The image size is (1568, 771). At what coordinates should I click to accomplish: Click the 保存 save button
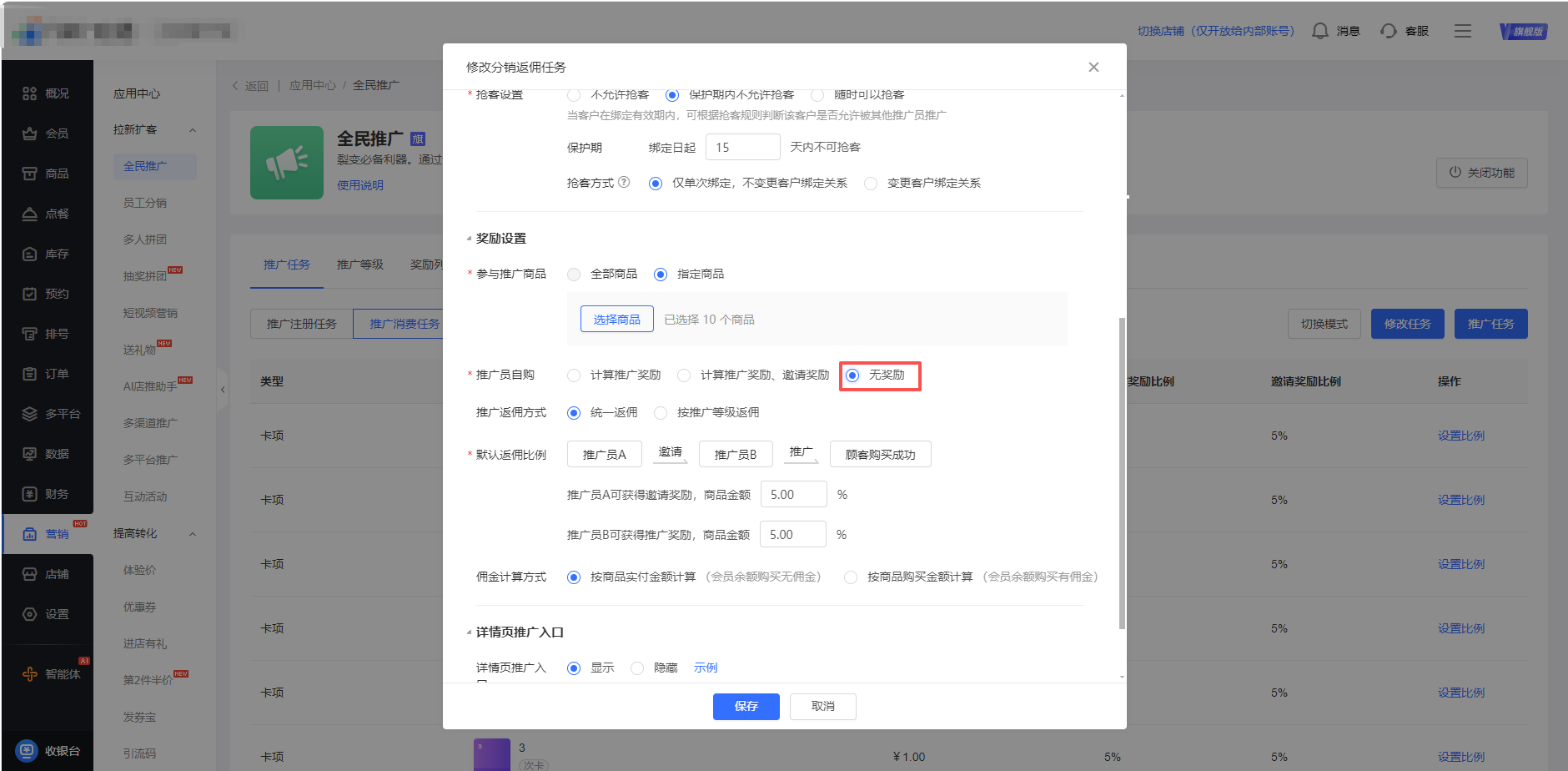746,706
